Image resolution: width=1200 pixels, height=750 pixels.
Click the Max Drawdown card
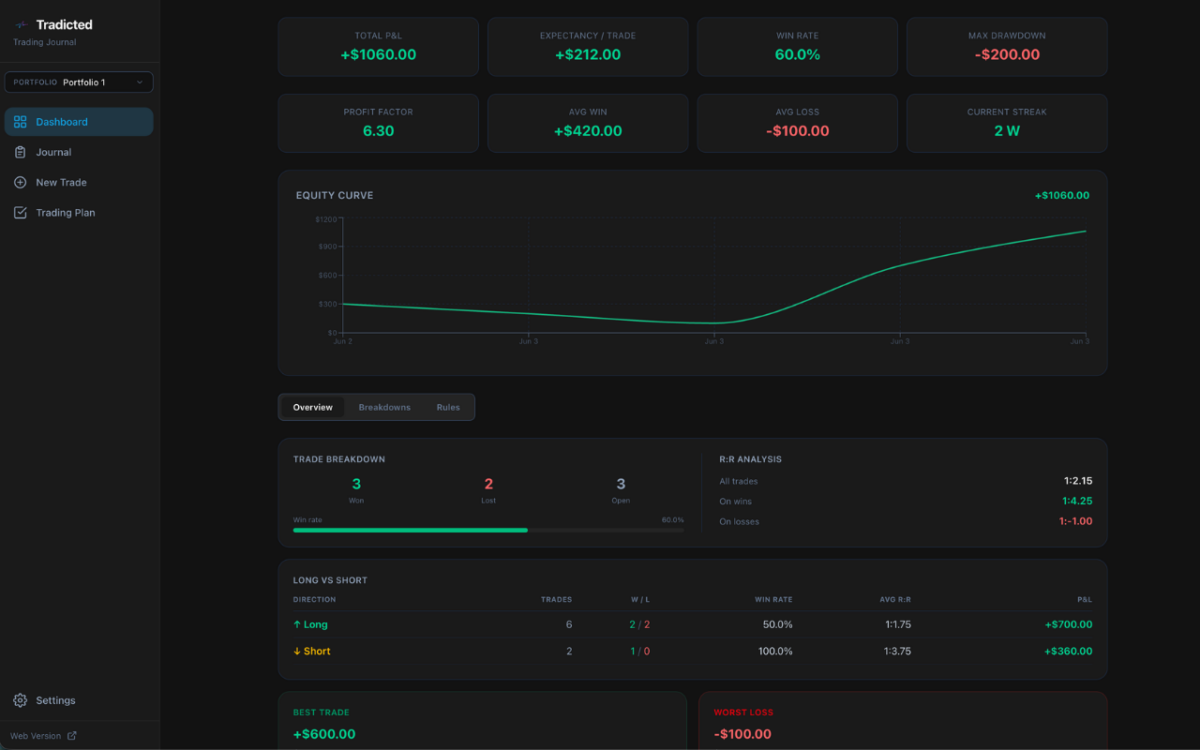tap(1007, 47)
